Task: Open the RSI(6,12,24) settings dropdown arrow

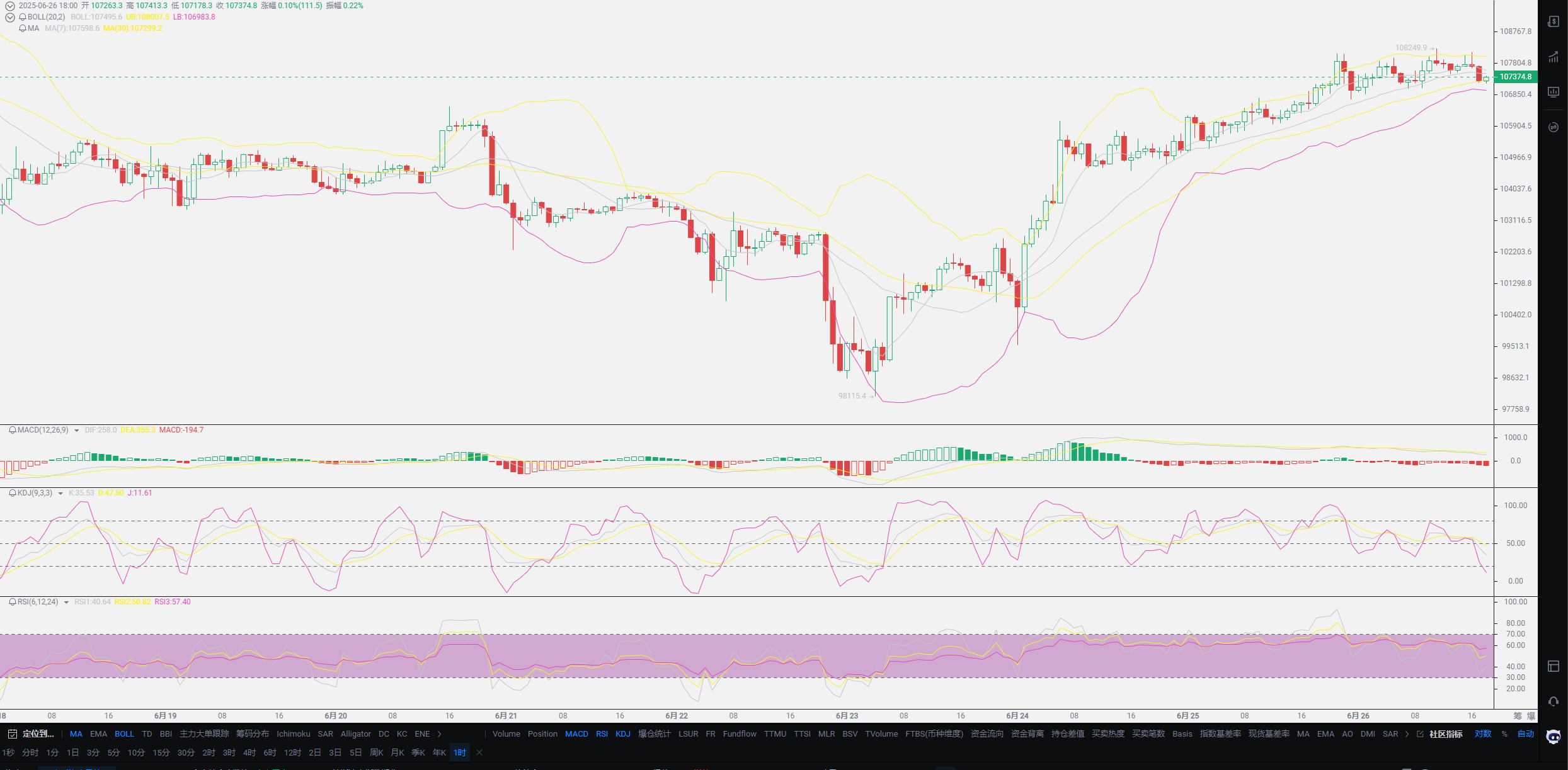Action: (x=66, y=603)
